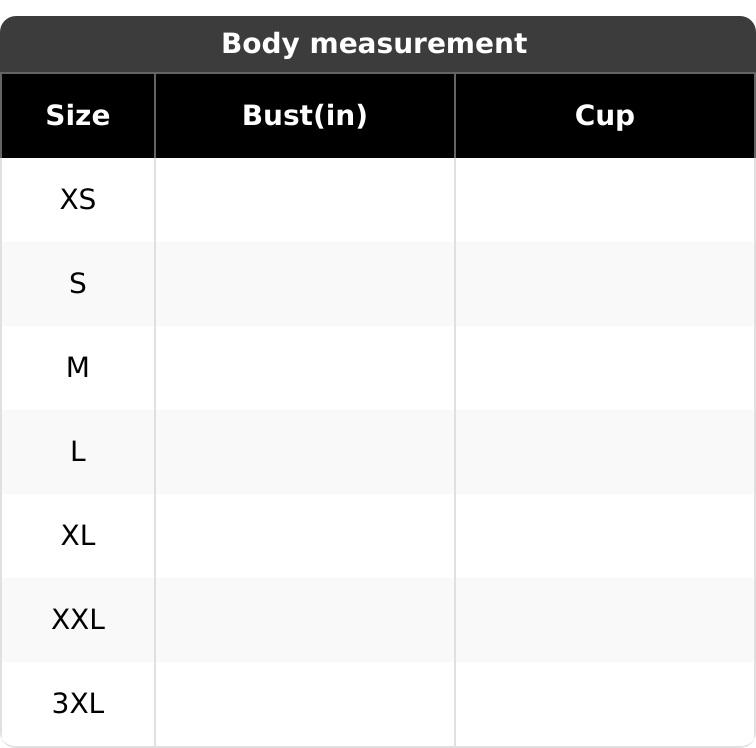Select the Bust cell in the 3XL row
The height and width of the screenshot is (748, 756).
pos(305,704)
